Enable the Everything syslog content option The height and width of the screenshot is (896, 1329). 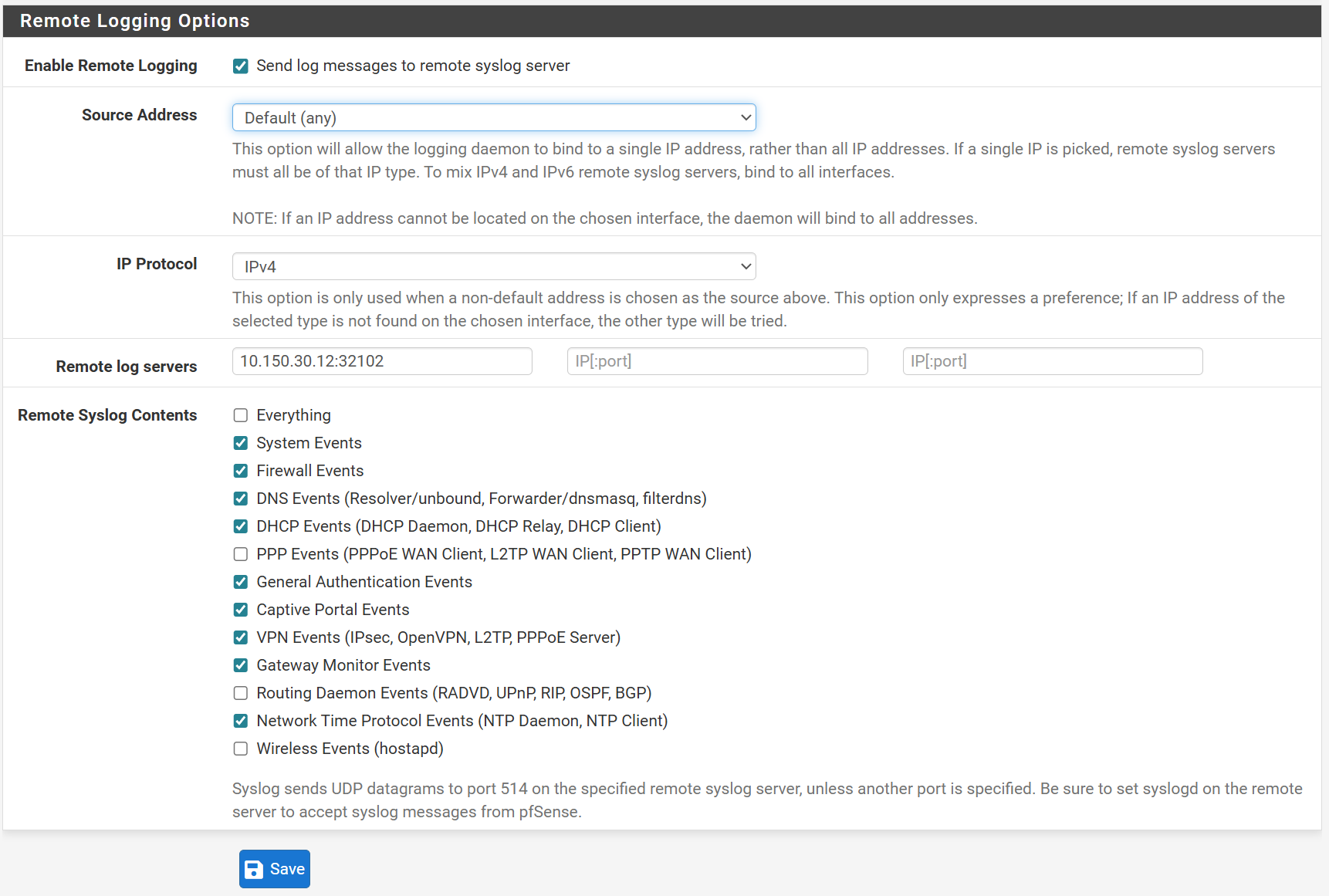[x=240, y=415]
